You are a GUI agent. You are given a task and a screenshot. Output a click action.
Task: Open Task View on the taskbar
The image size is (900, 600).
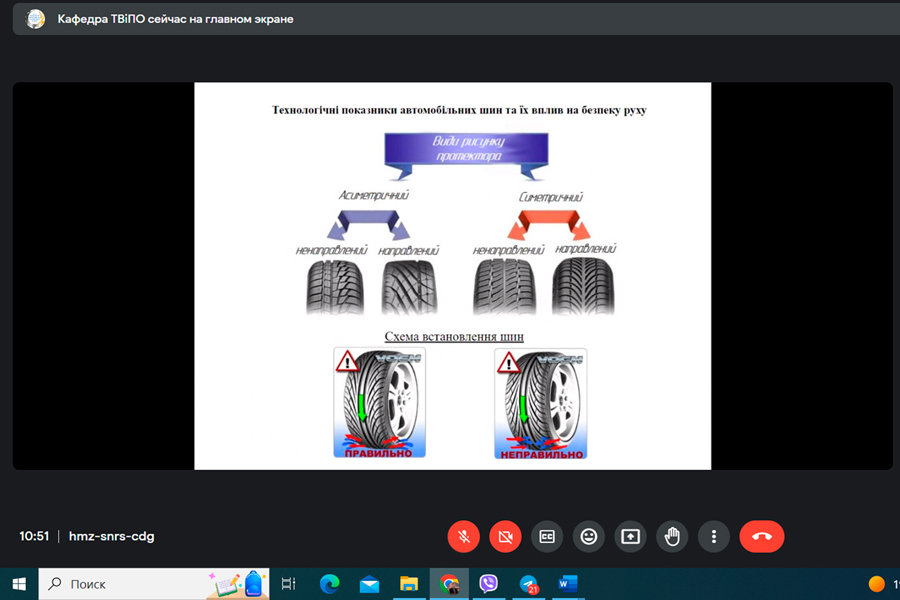click(288, 584)
